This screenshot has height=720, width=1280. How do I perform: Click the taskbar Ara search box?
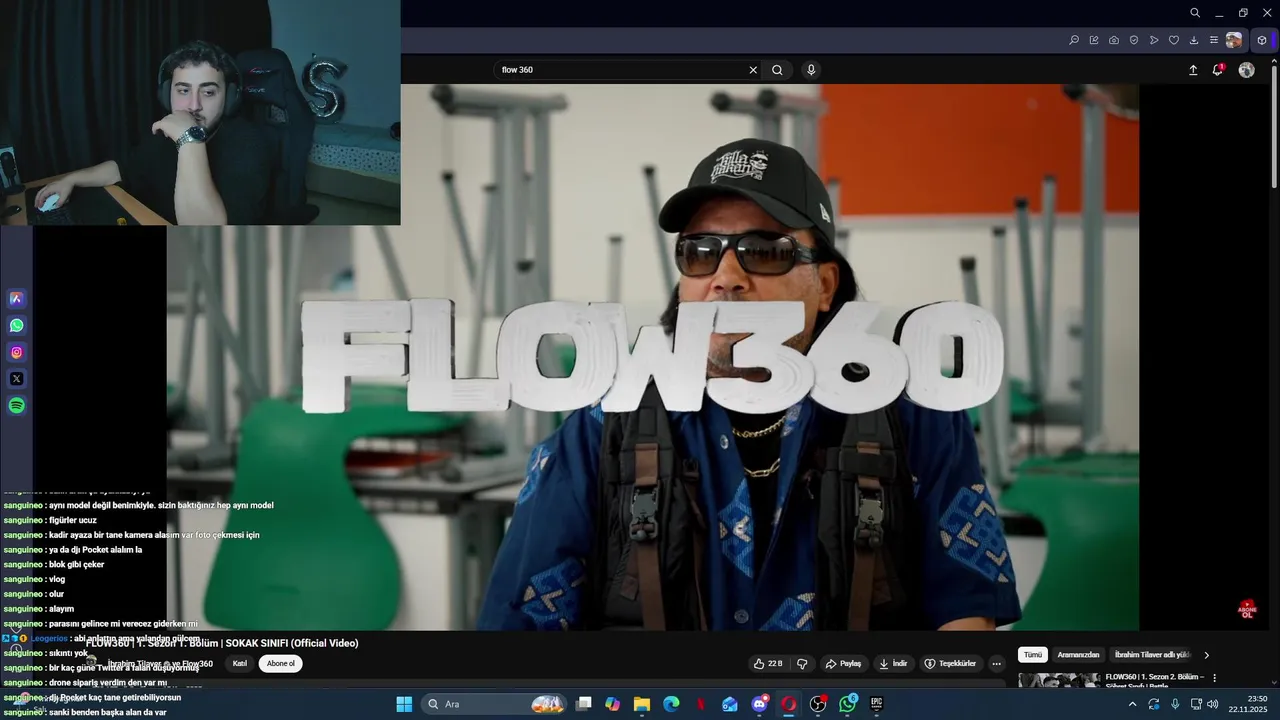click(495, 704)
